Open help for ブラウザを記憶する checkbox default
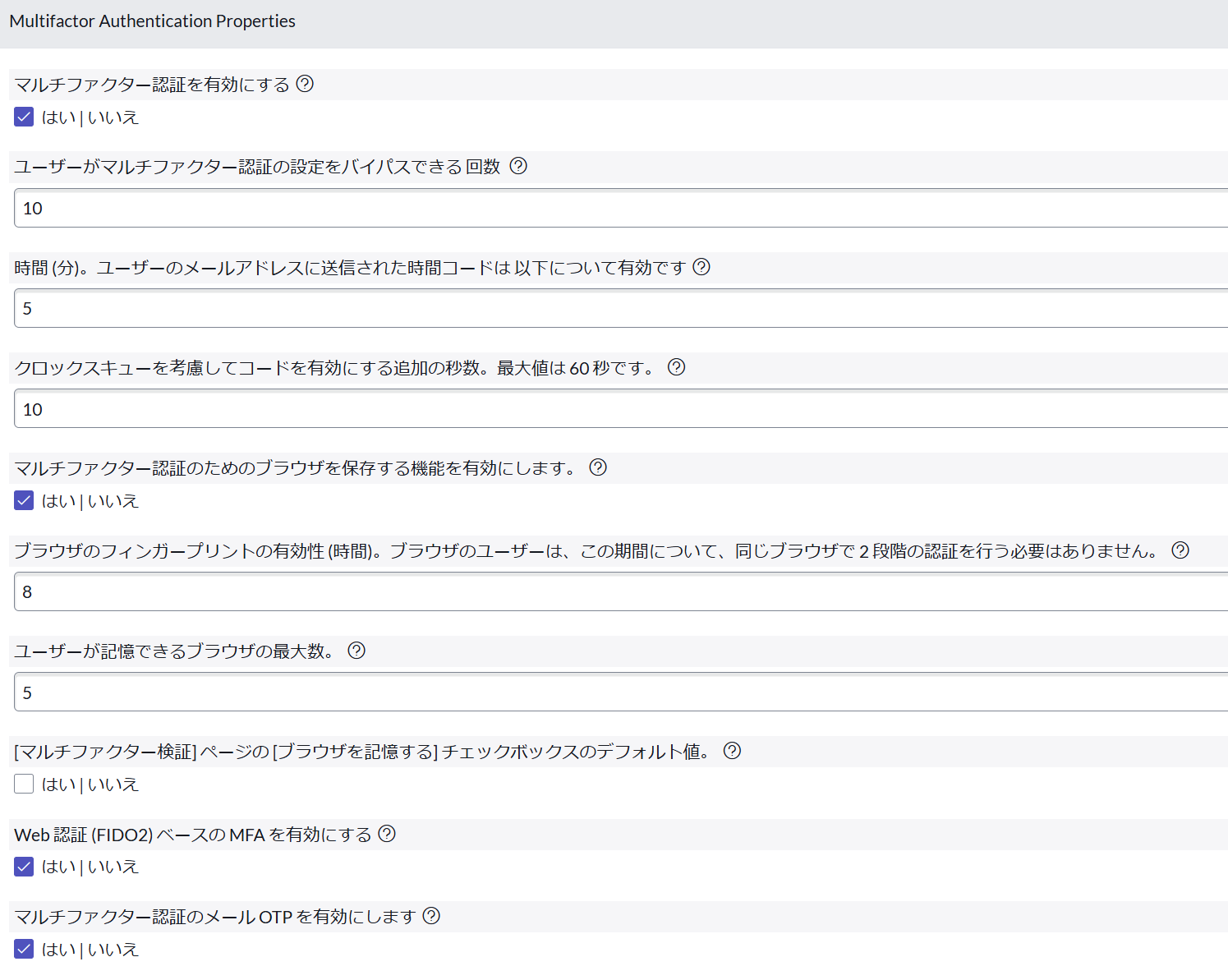The image size is (1228, 980). pyautogui.click(x=732, y=751)
